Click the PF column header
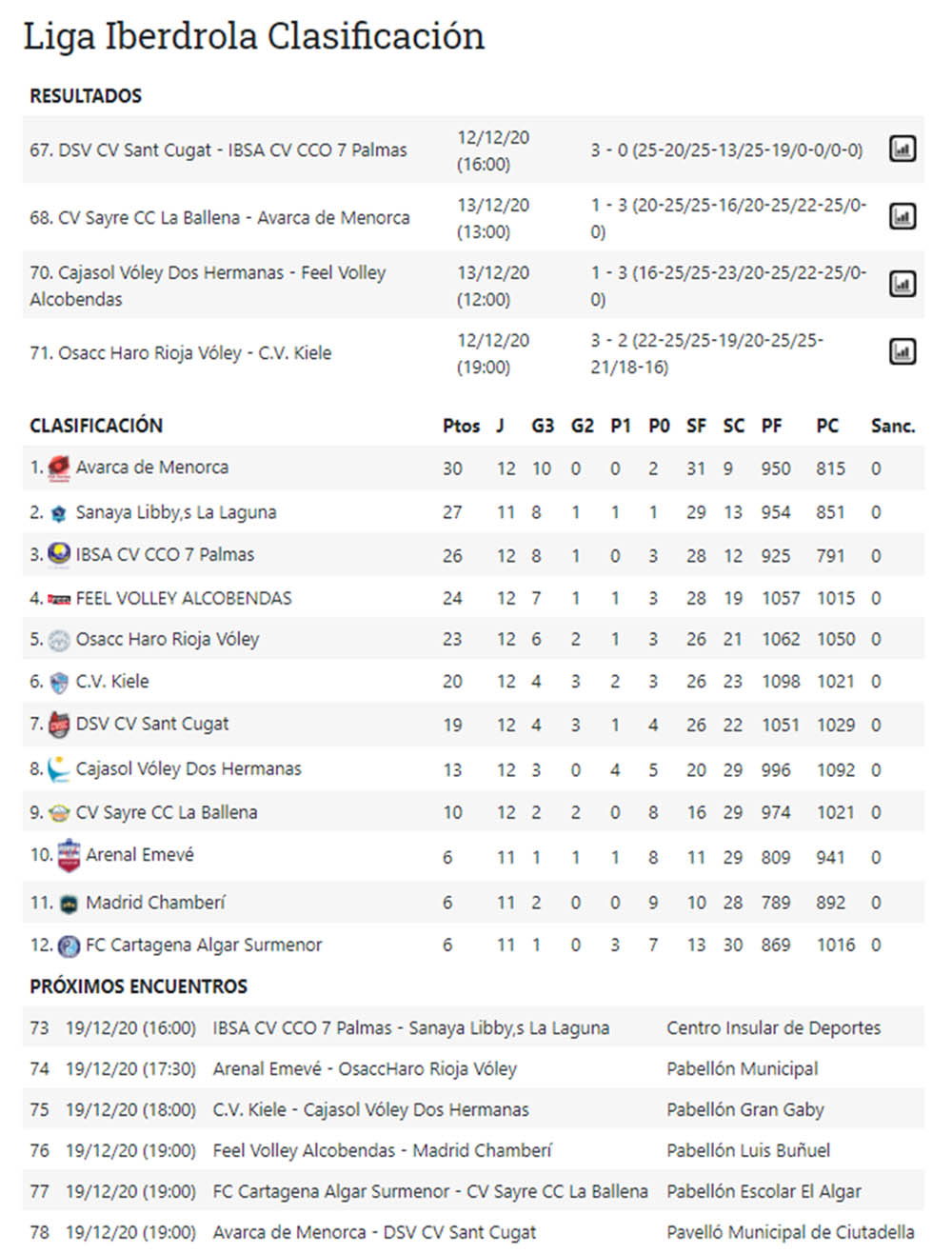This screenshot has height=1254, width=952. pyautogui.click(x=773, y=426)
